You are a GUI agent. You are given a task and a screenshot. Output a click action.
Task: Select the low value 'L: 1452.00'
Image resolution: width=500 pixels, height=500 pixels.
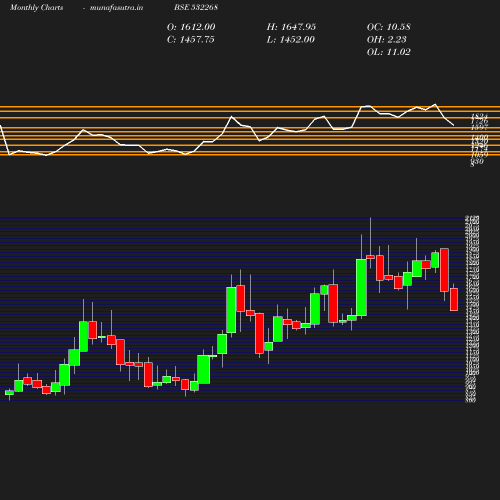(x=290, y=39)
